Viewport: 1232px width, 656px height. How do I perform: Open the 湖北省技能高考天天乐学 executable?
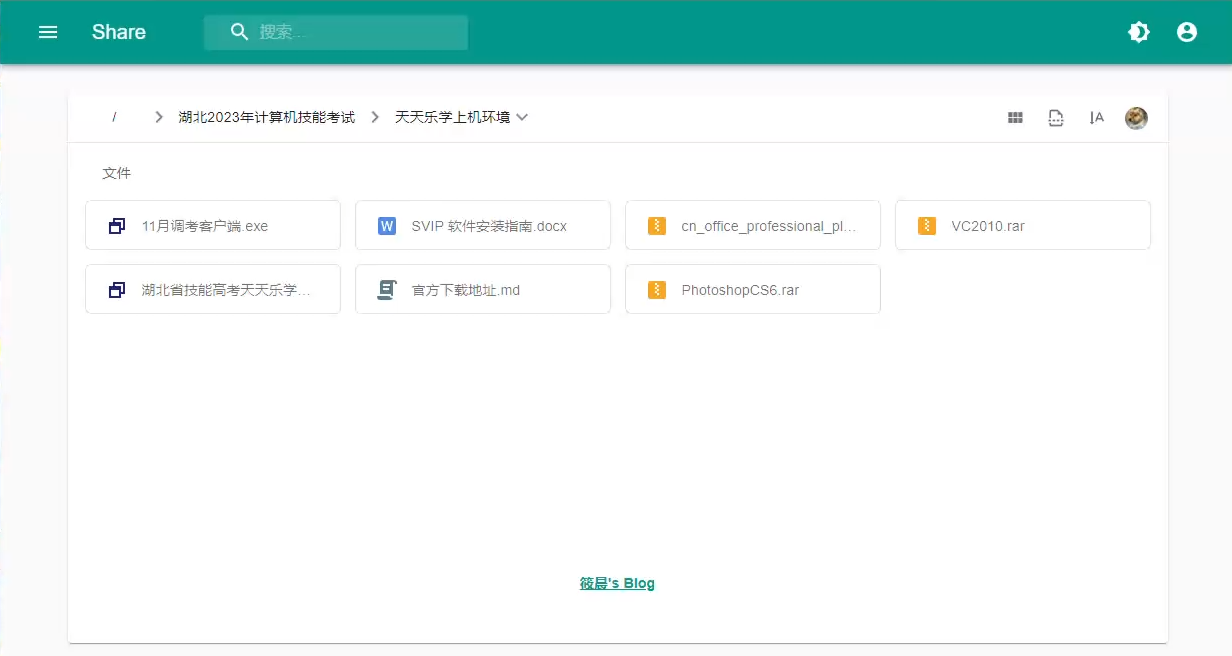point(213,290)
